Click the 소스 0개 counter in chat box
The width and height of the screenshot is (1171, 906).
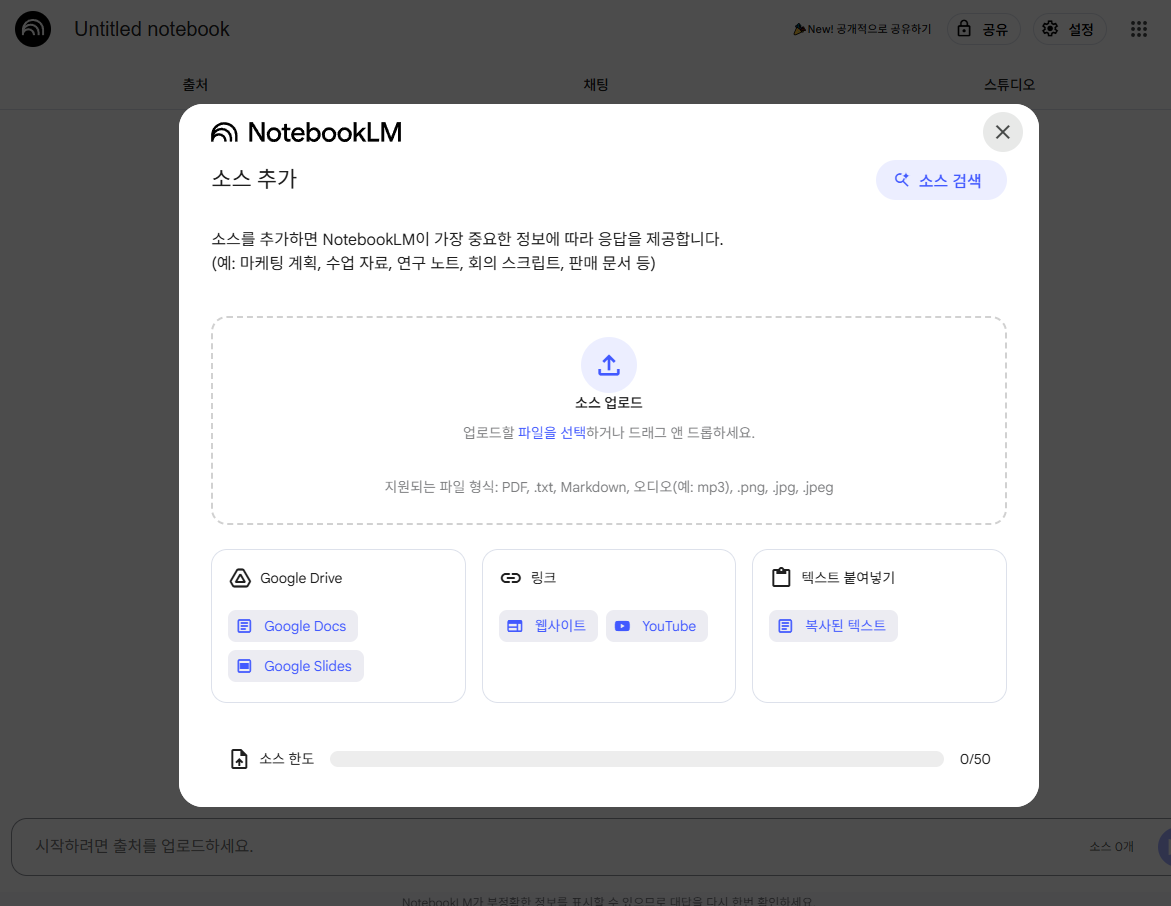tap(1111, 846)
